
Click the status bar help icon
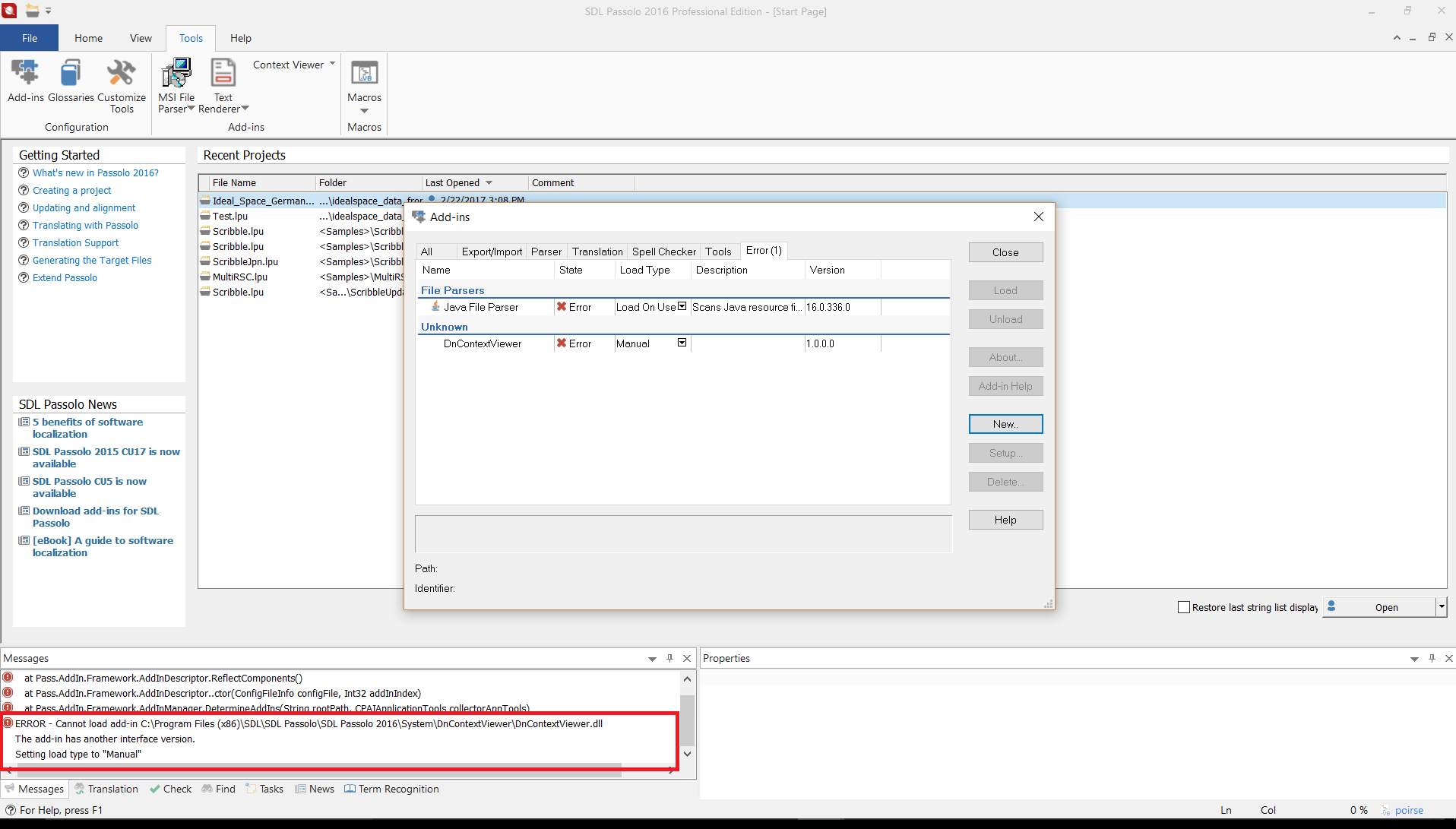[11, 810]
